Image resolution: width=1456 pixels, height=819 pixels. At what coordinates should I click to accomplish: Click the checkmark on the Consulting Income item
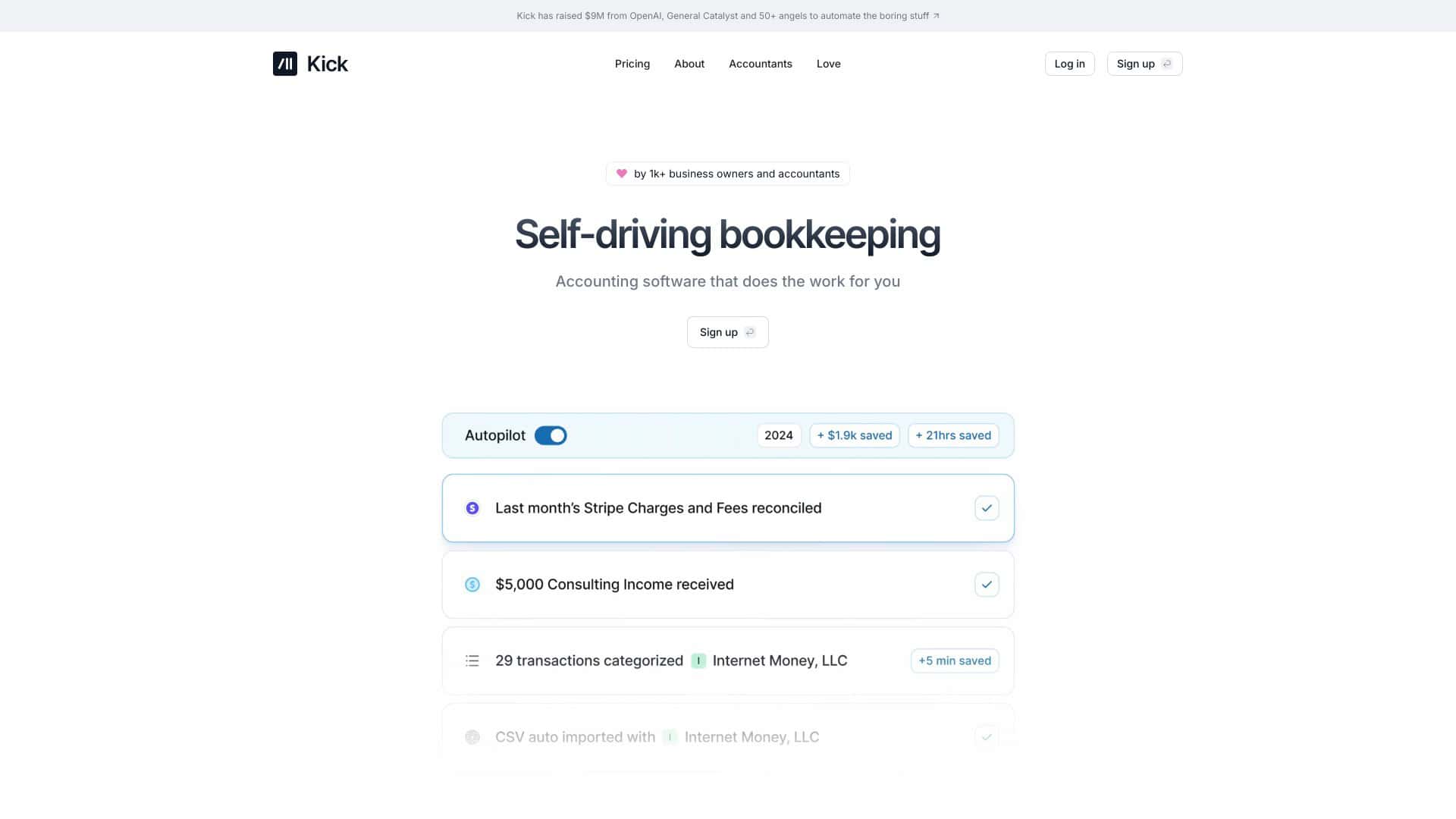tap(986, 584)
